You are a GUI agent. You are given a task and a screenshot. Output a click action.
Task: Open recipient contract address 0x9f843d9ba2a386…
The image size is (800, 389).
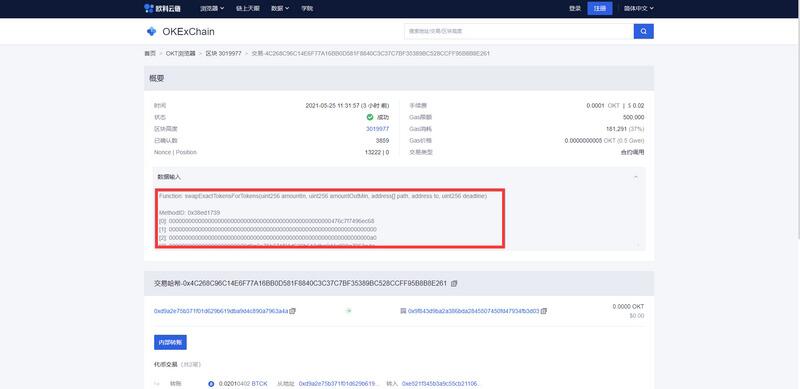coord(473,311)
